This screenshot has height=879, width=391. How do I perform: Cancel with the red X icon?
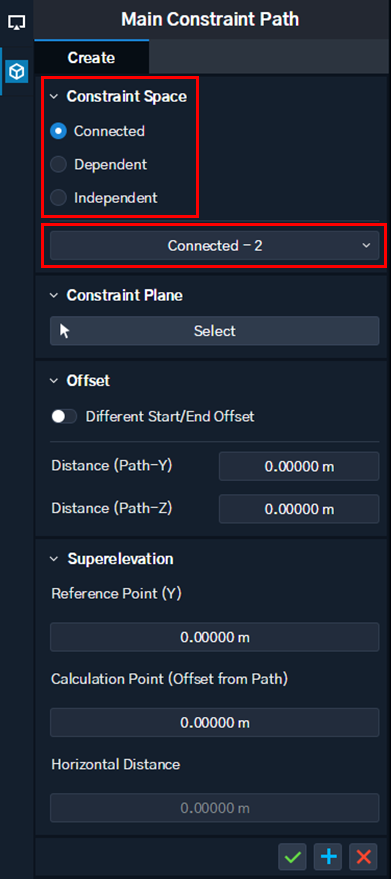coord(364,857)
